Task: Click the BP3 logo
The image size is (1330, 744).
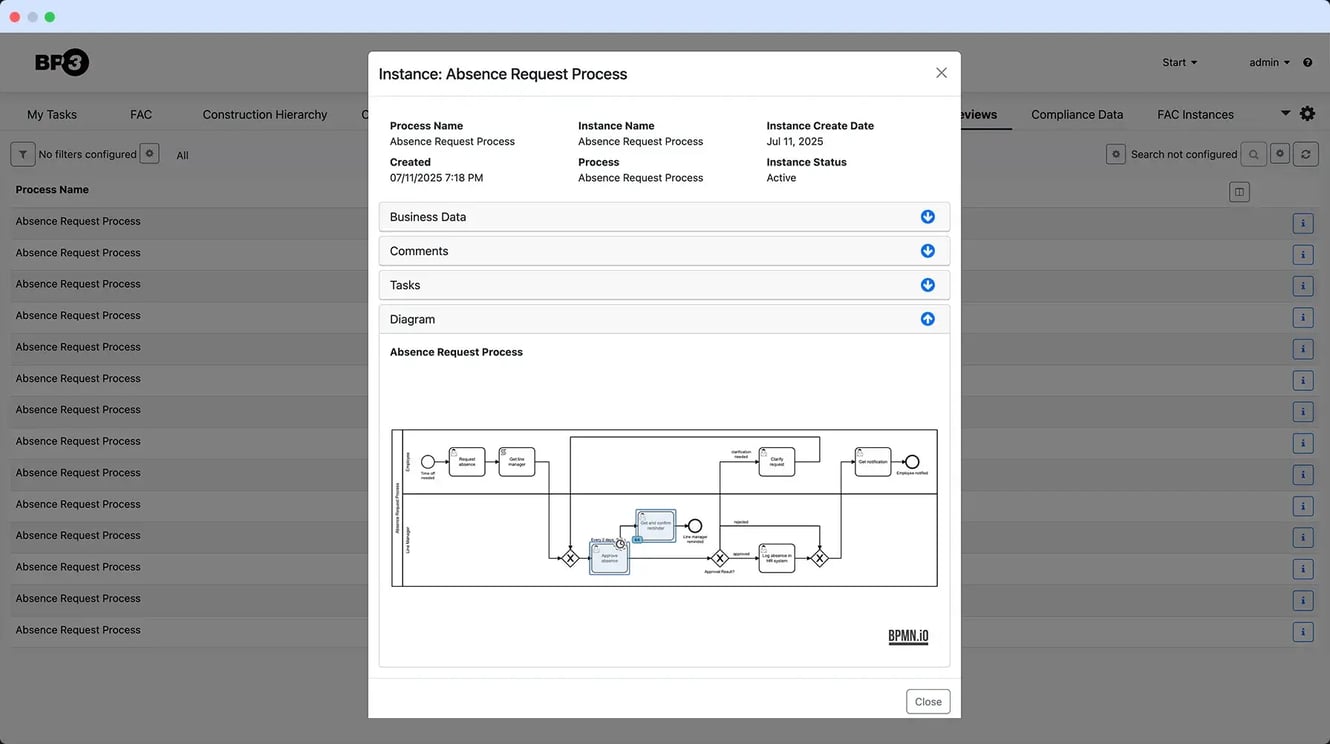Action: [x=62, y=63]
